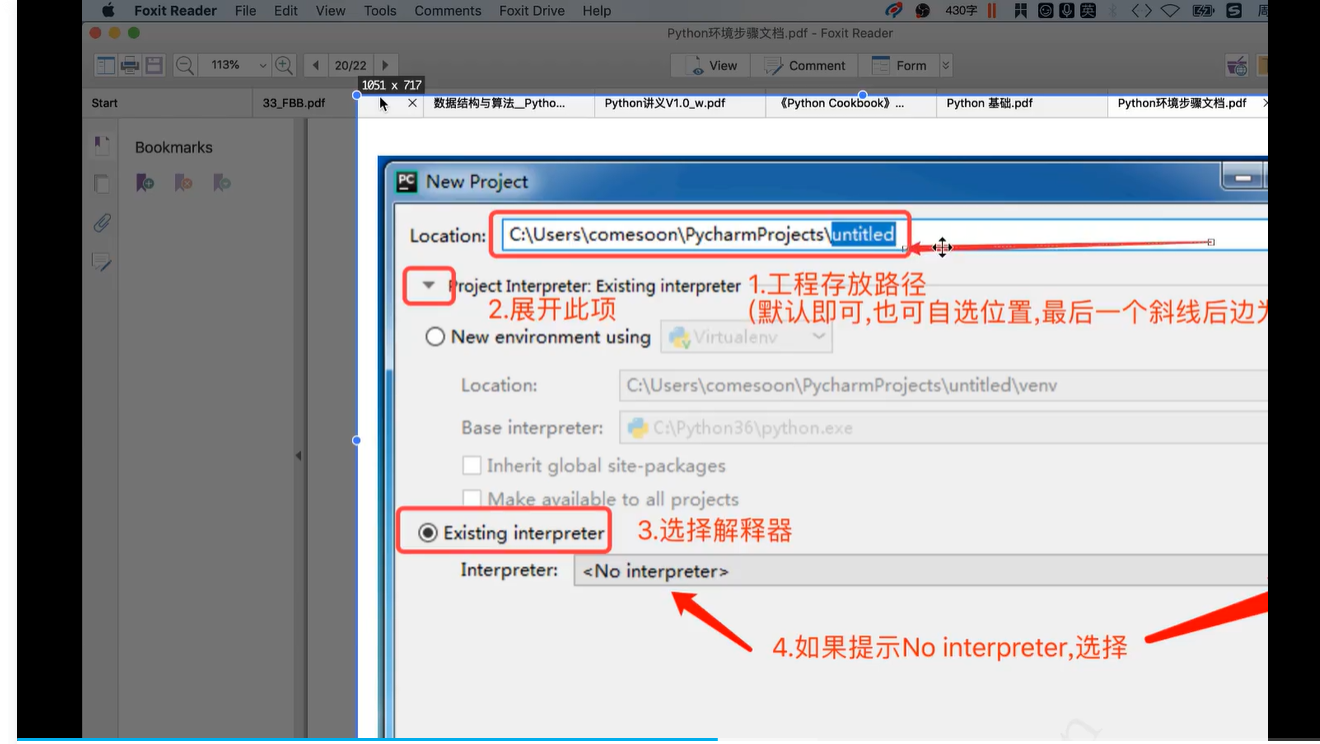This screenshot has width=1320, height=744.
Task: Click the battery icon in menu bar
Action: pyautogui.click(x=1202, y=11)
